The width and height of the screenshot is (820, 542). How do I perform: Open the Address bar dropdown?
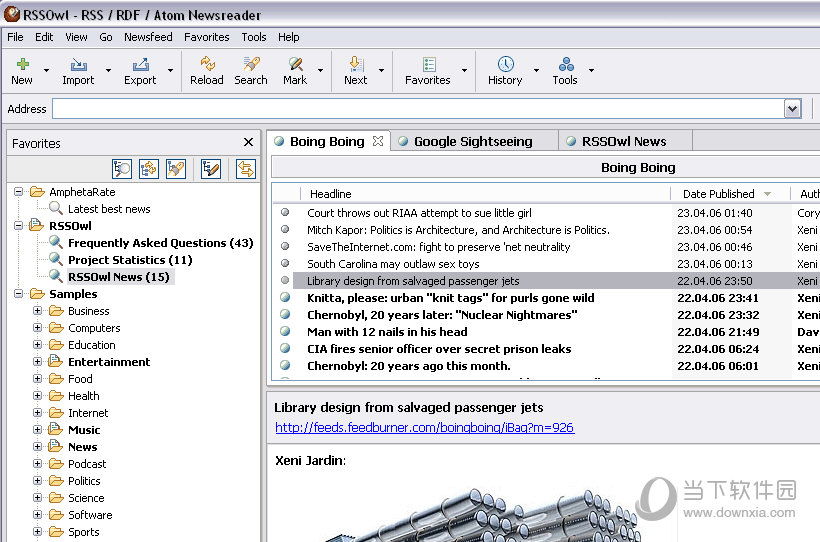click(x=792, y=109)
